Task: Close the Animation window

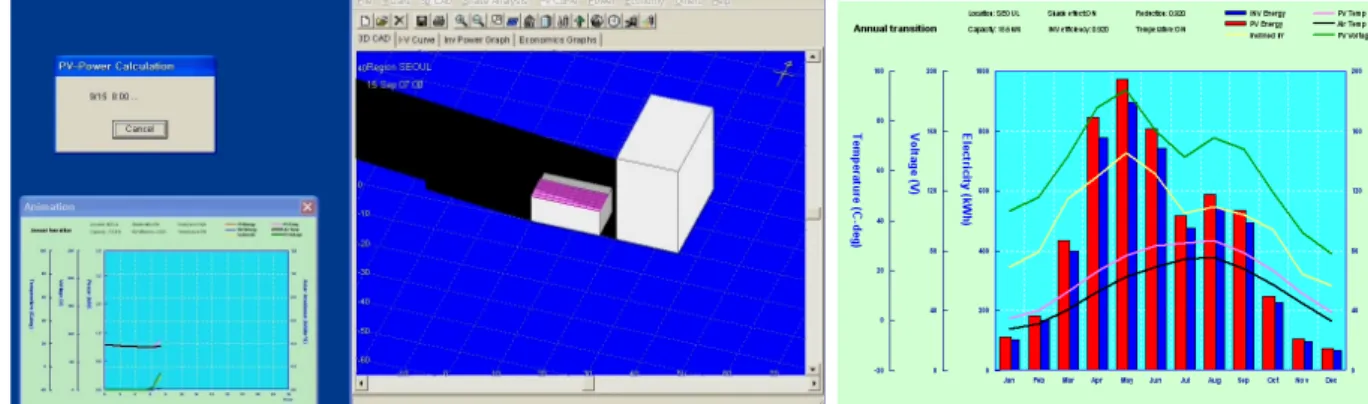Action: (306, 206)
